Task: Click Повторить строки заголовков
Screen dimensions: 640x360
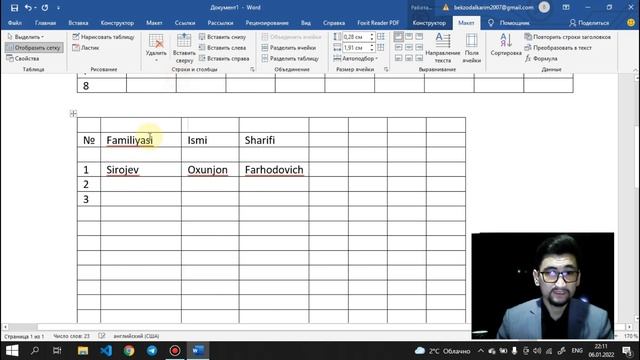Action: (568, 37)
